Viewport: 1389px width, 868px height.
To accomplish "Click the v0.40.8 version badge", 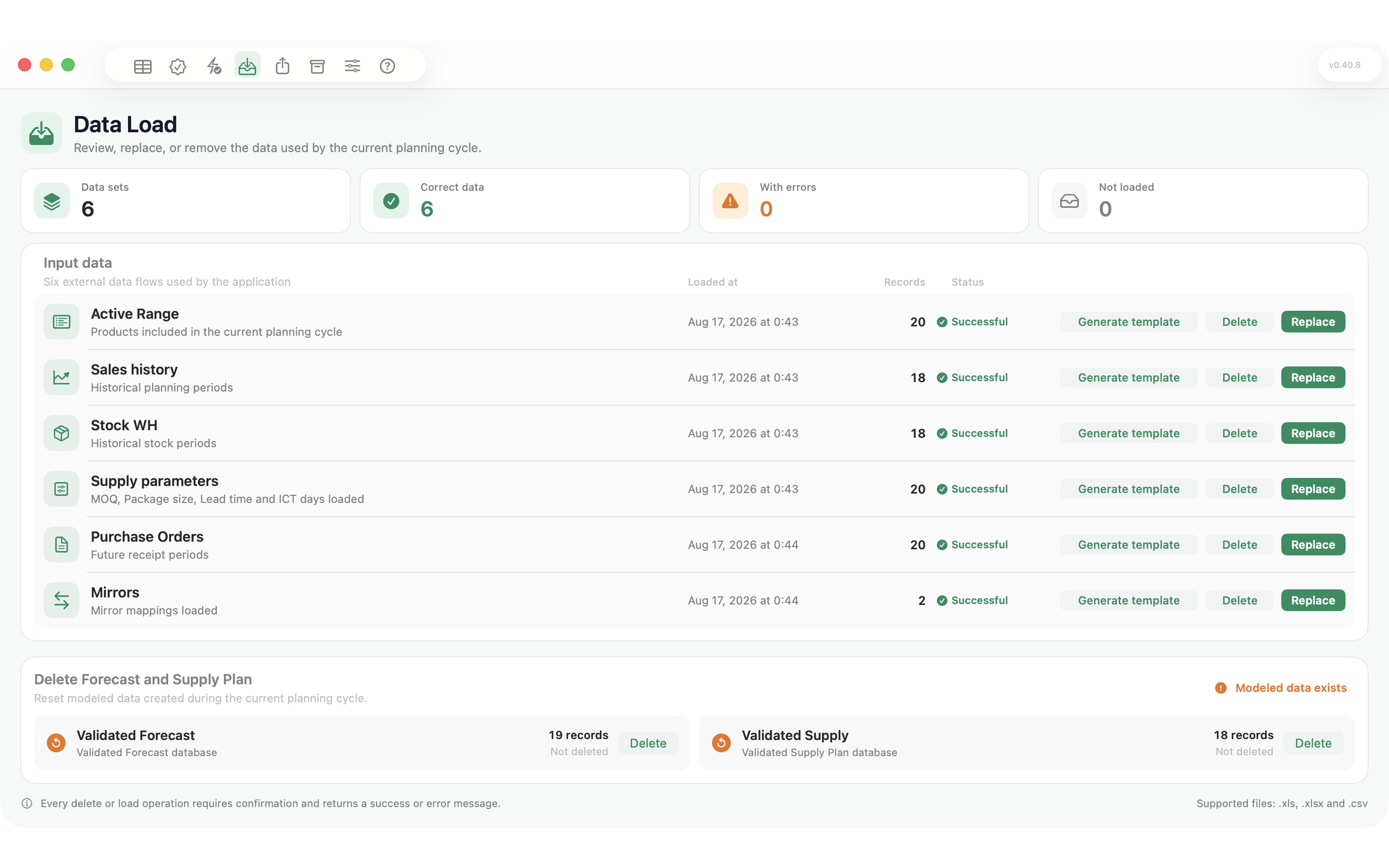I will (1344, 65).
